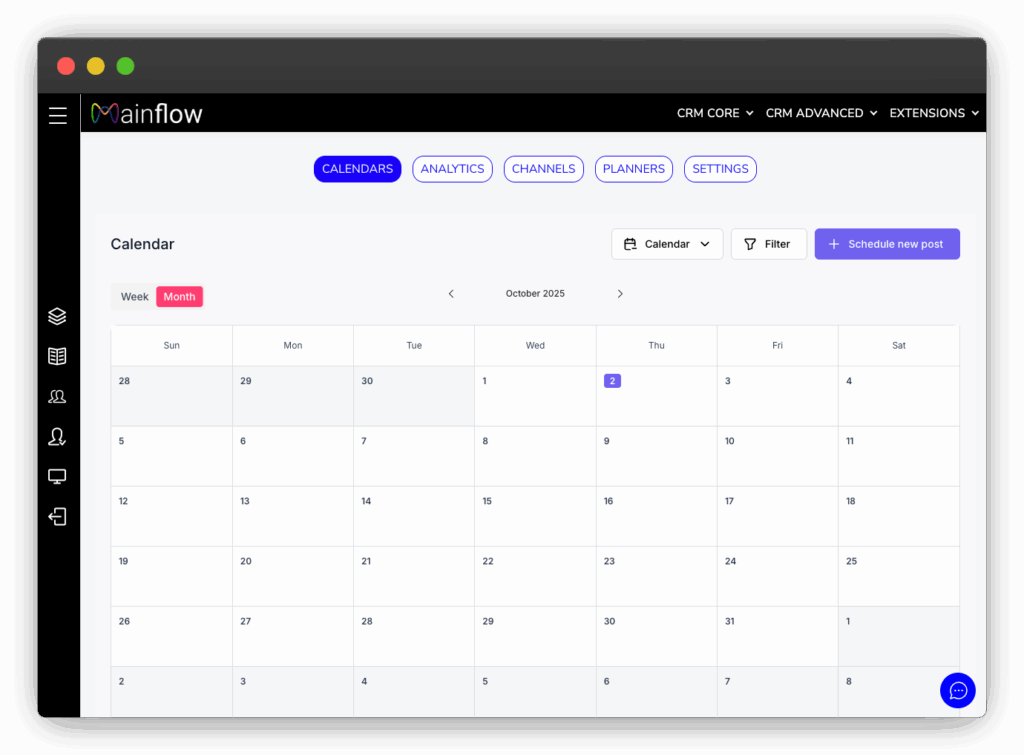The width and height of the screenshot is (1024, 755).
Task: Open the hamburger menu icon
Action: [58, 116]
